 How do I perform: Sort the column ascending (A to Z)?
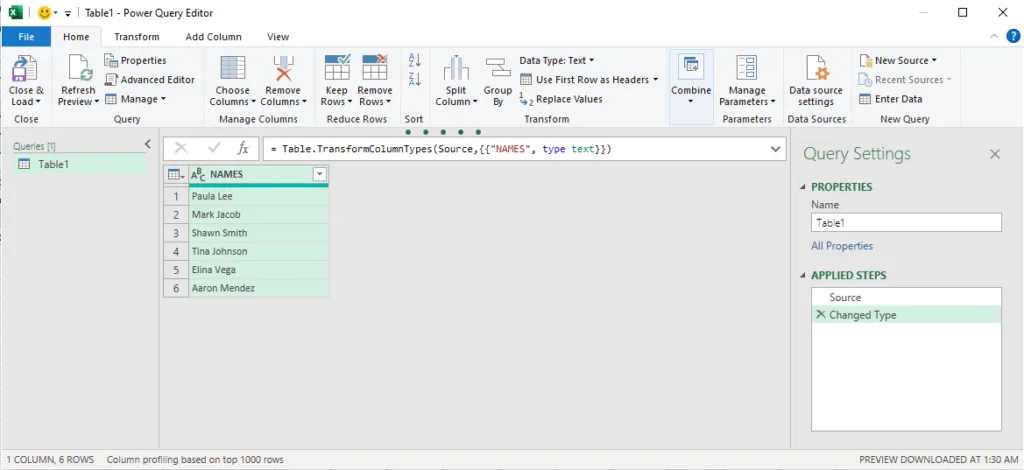(x=414, y=60)
